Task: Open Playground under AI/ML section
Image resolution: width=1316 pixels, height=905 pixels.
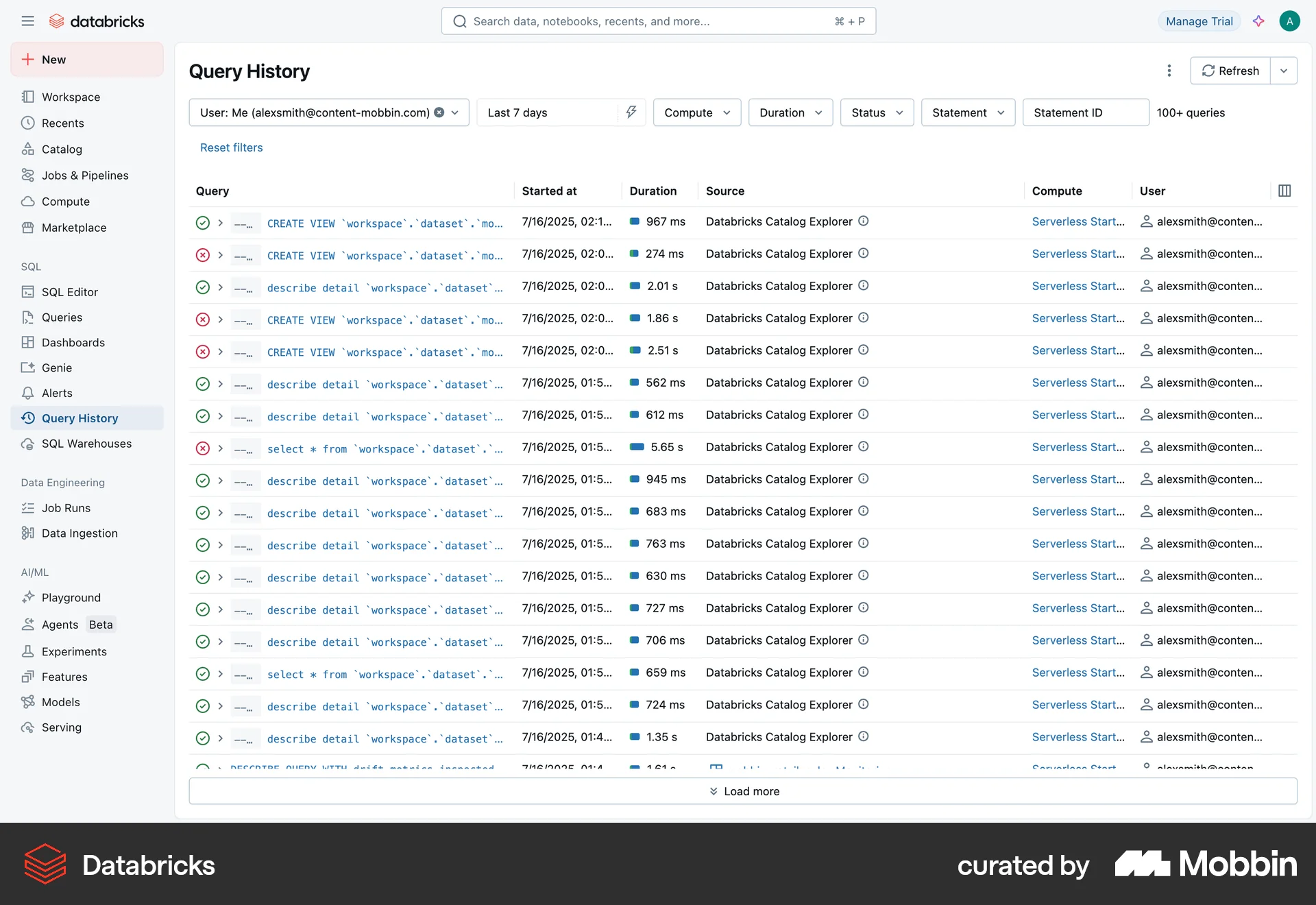Action: pos(71,597)
